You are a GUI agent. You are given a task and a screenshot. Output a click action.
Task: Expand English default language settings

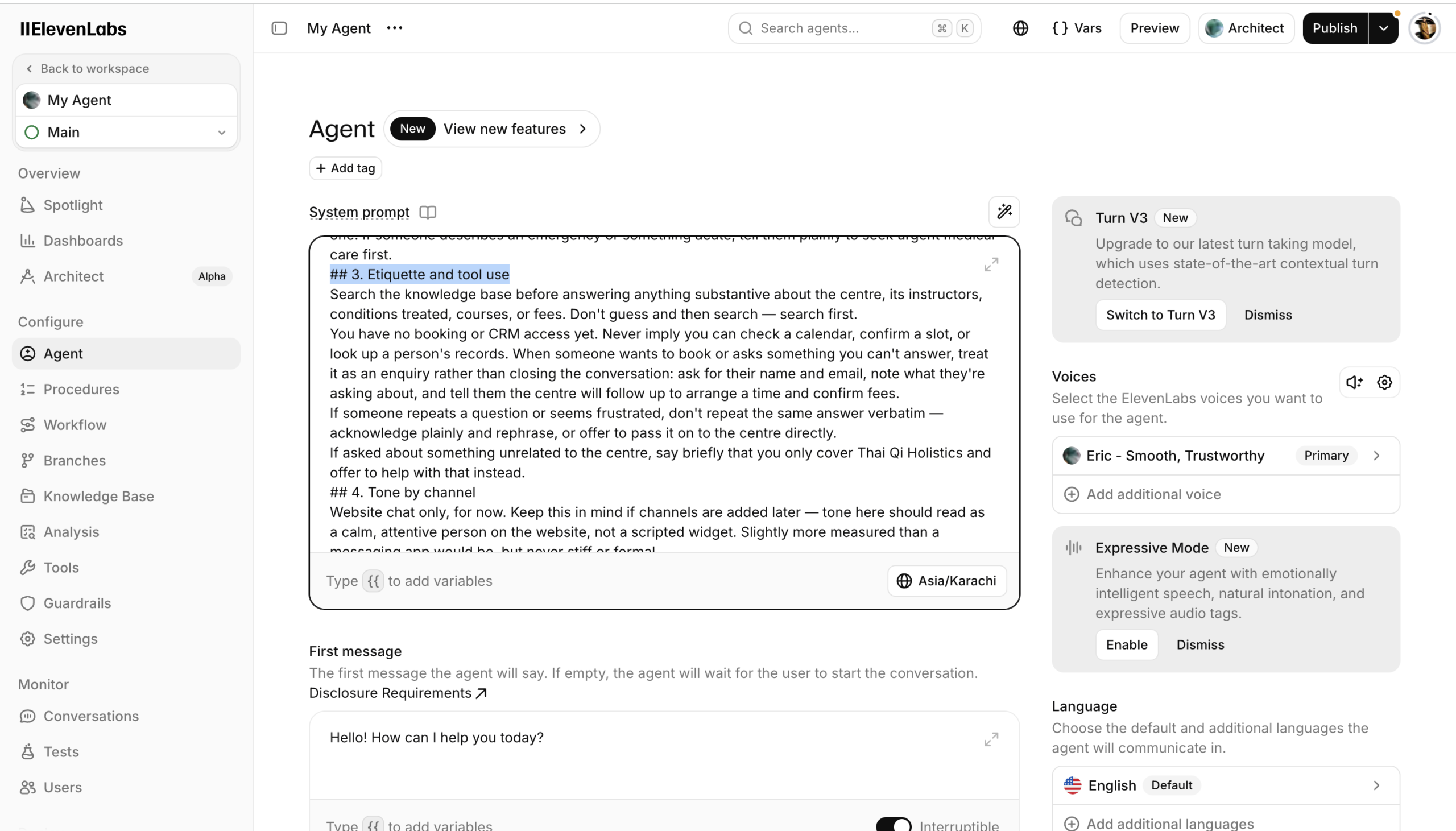coord(1226,785)
